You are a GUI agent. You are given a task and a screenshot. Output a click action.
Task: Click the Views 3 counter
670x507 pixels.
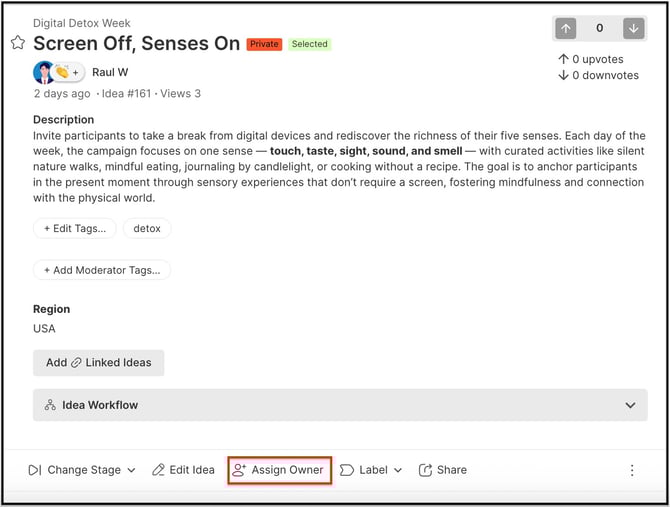180,94
